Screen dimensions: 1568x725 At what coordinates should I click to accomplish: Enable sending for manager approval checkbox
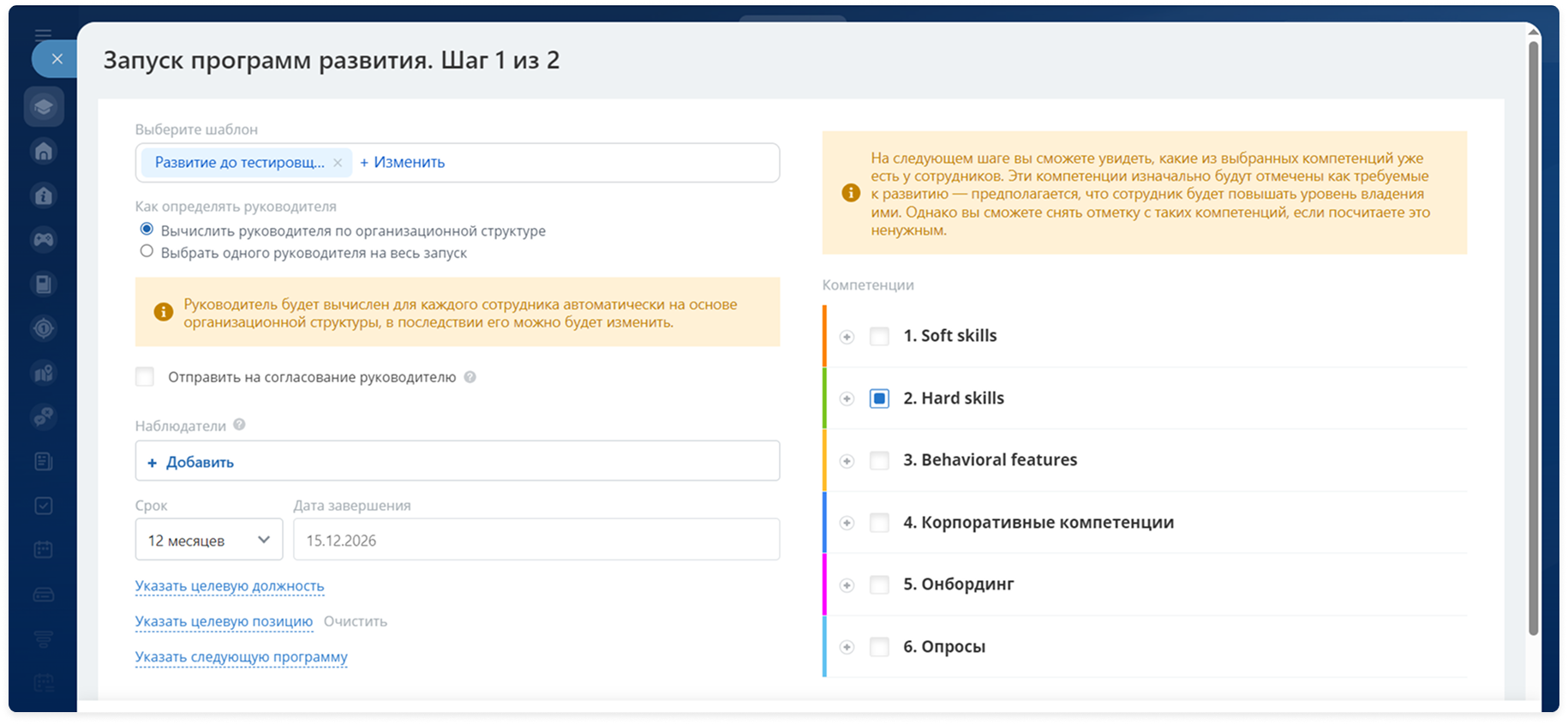pos(145,377)
